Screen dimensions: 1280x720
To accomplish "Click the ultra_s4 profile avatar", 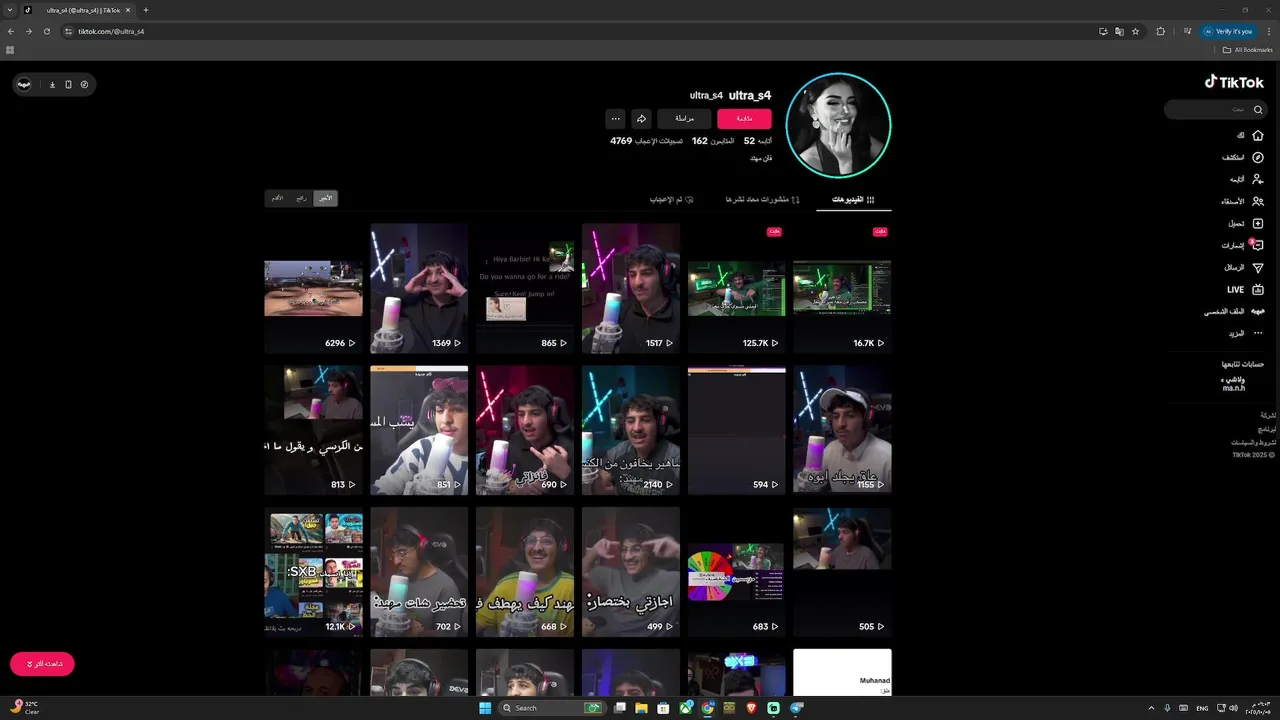I will click(838, 125).
